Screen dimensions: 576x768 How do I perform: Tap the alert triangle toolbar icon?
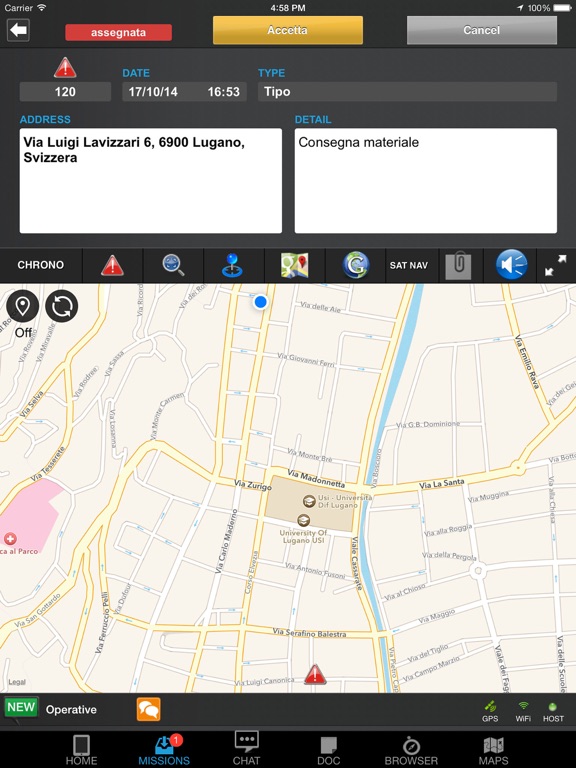pyautogui.click(x=112, y=265)
